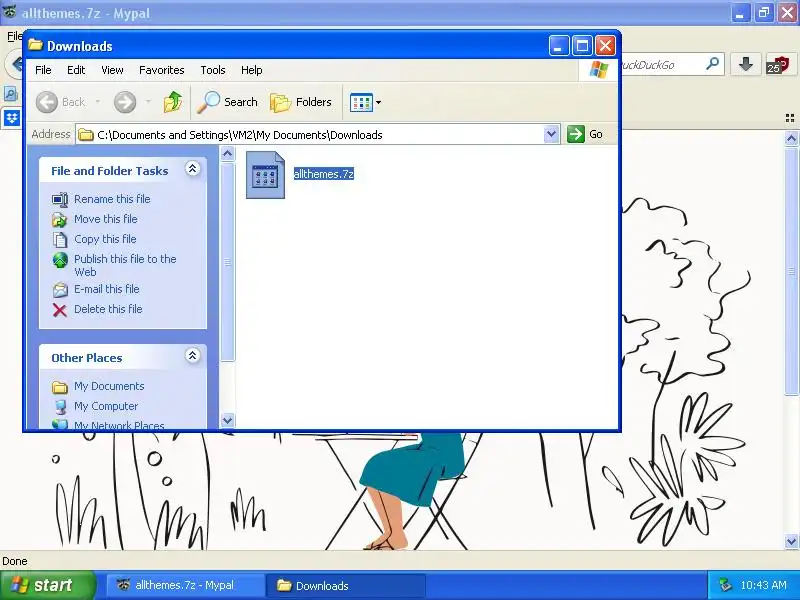This screenshot has height=600, width=800.
Task: Click Mypal page scroll up arrow
Action: (x=791, y=138)
